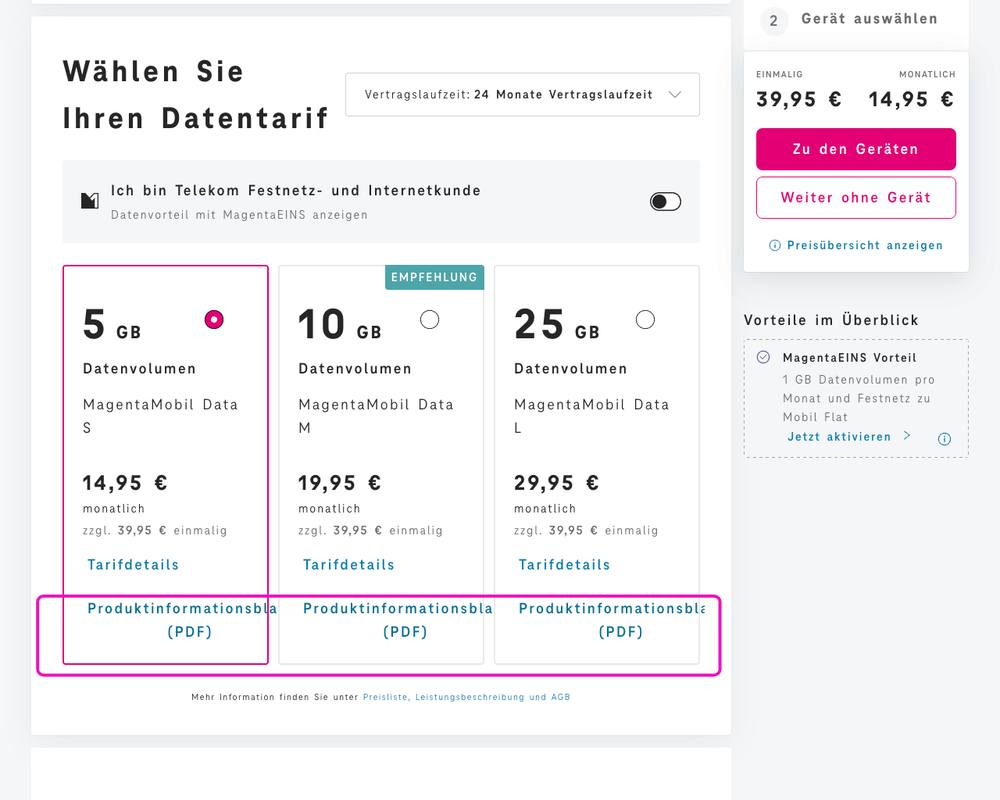The image size is (1000, 800).
Task: Open Tarifdetails for MagentaMobil Data M
Action: [348, 564]
